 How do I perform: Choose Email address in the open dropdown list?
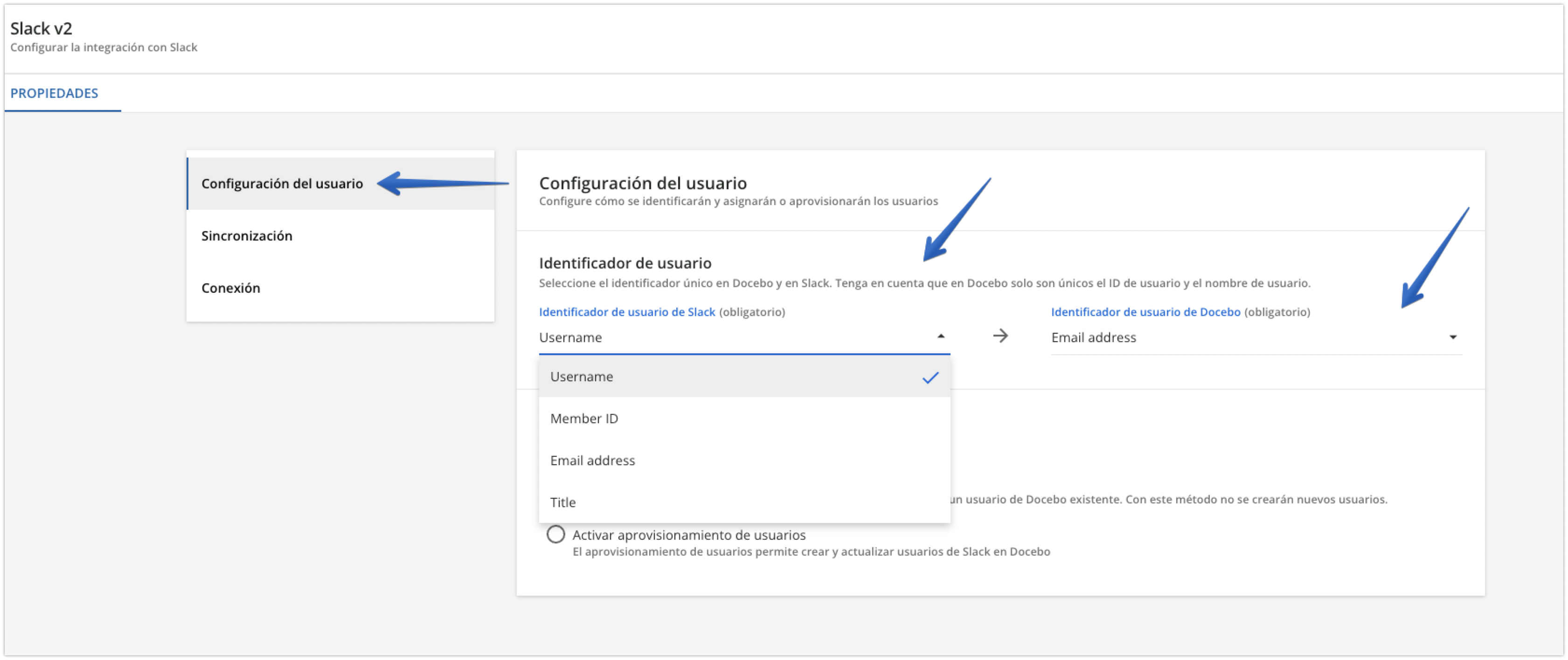(x=592, y=461)
